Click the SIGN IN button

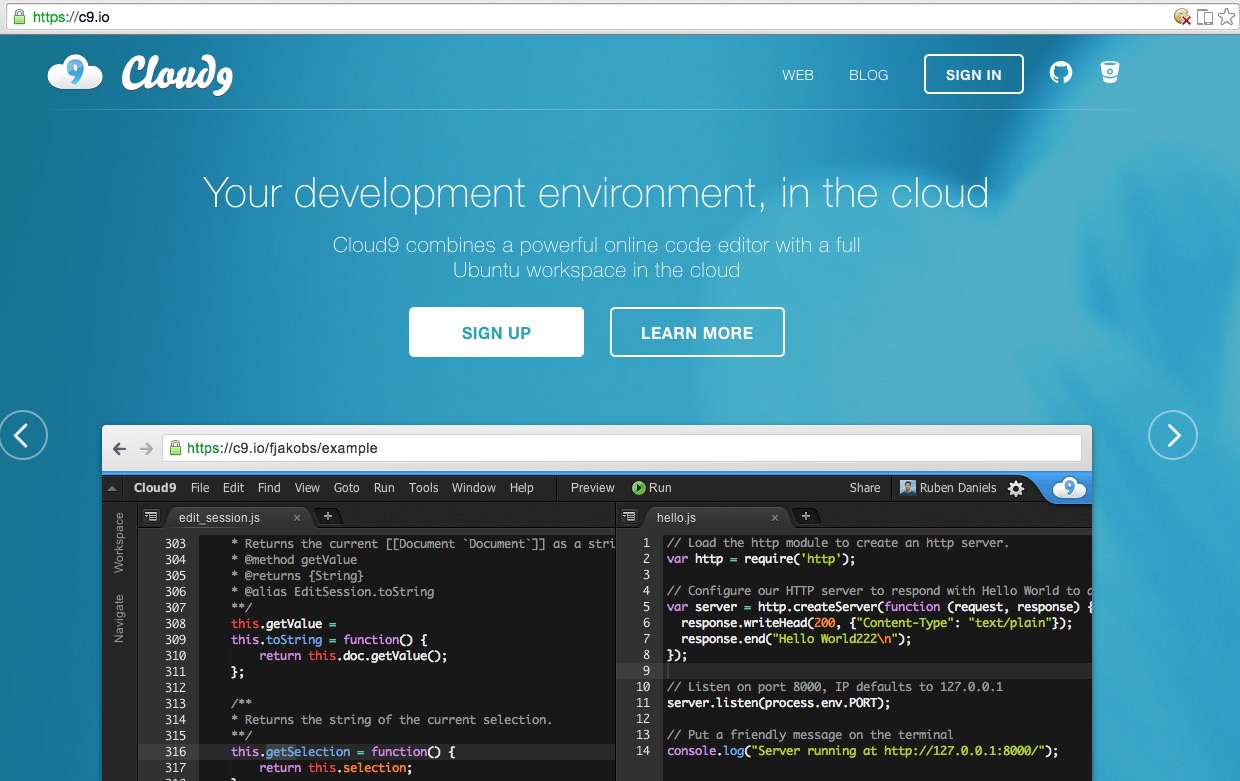(x=974, y=75)
